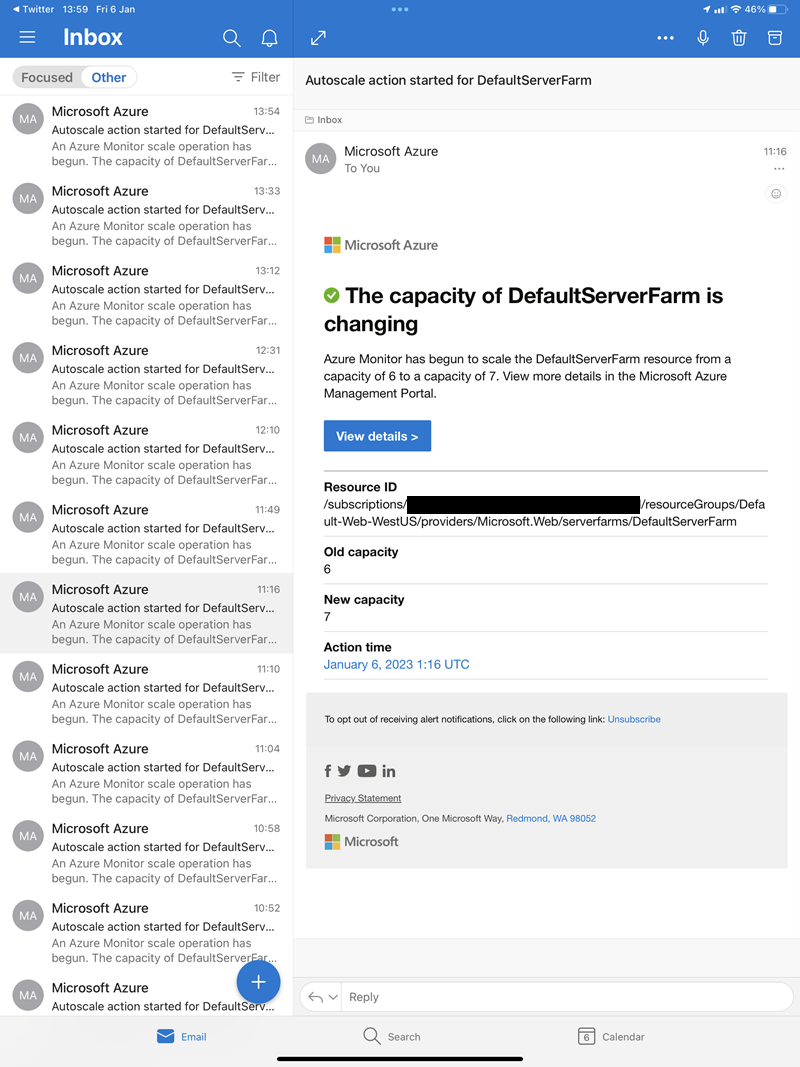
Task: Switch to the Other inbox
Action: click(x=109, y=78)
